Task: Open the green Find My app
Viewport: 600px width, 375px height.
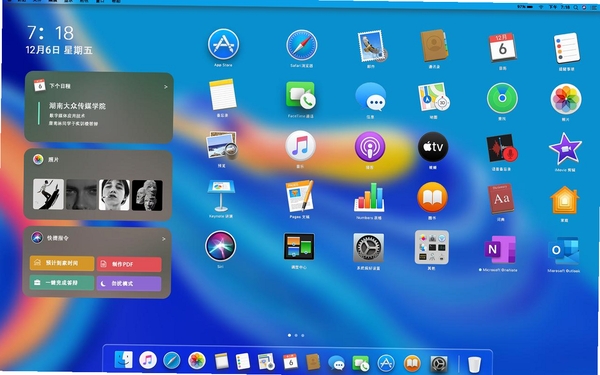Action: [502, 98]
